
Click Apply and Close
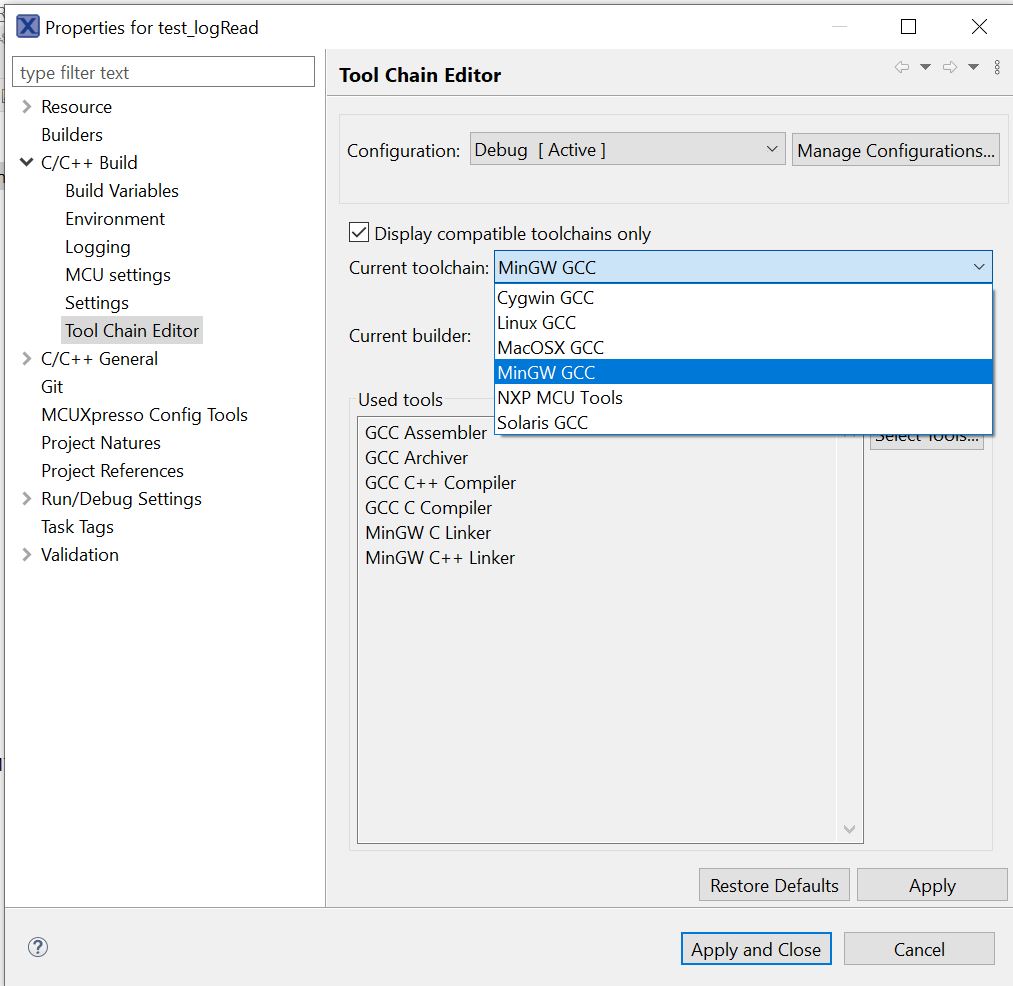755,948
